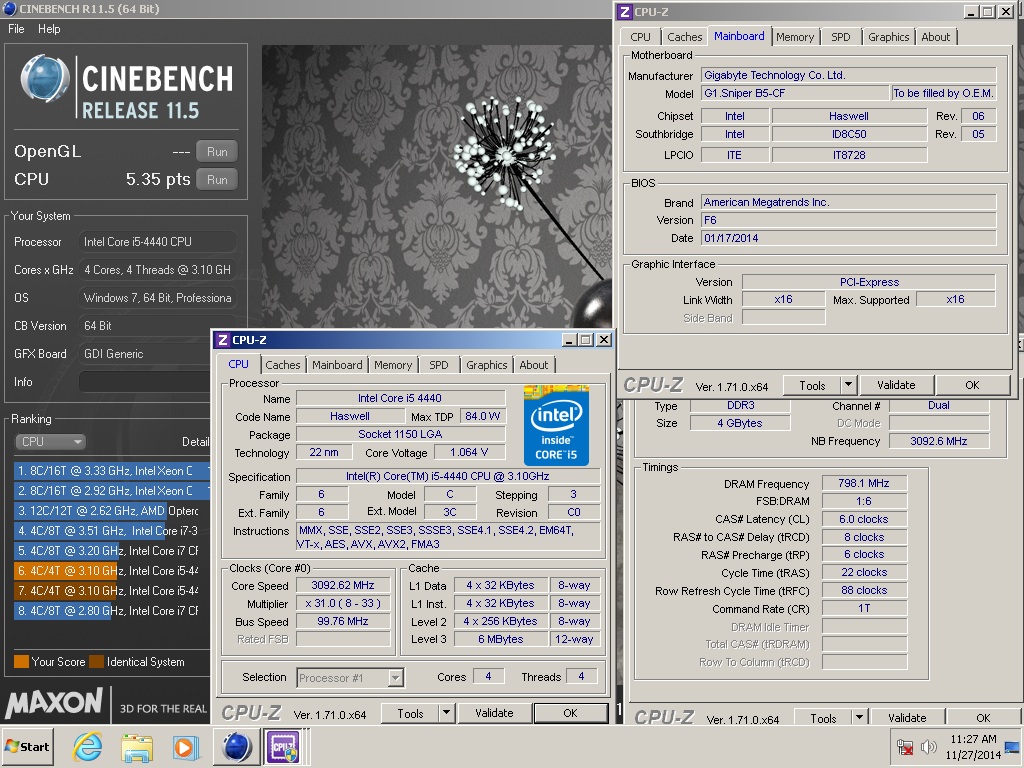
Task: Open Internet Explorer from the taskbar
Action: coord(88,746)
